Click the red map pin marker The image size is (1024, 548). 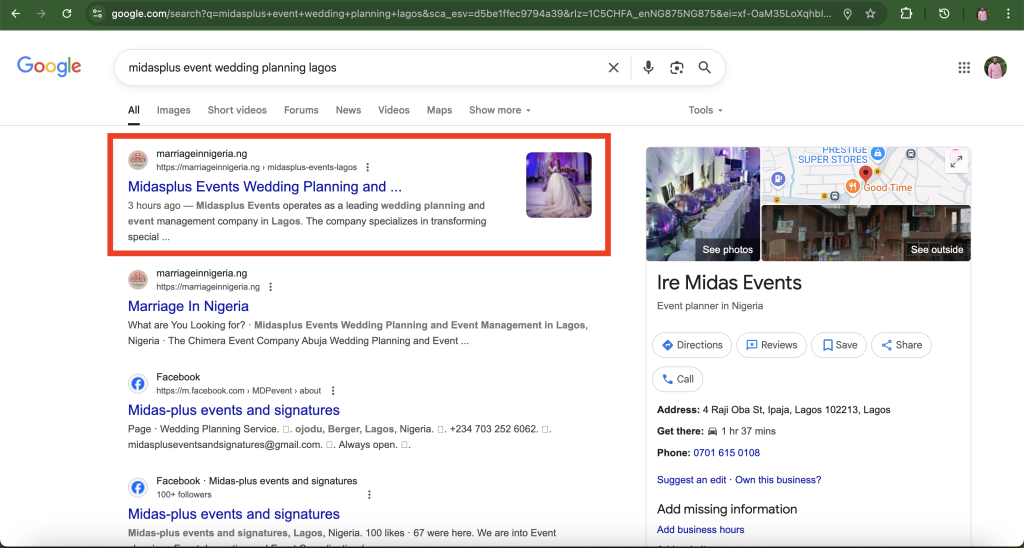click(866, 173)
